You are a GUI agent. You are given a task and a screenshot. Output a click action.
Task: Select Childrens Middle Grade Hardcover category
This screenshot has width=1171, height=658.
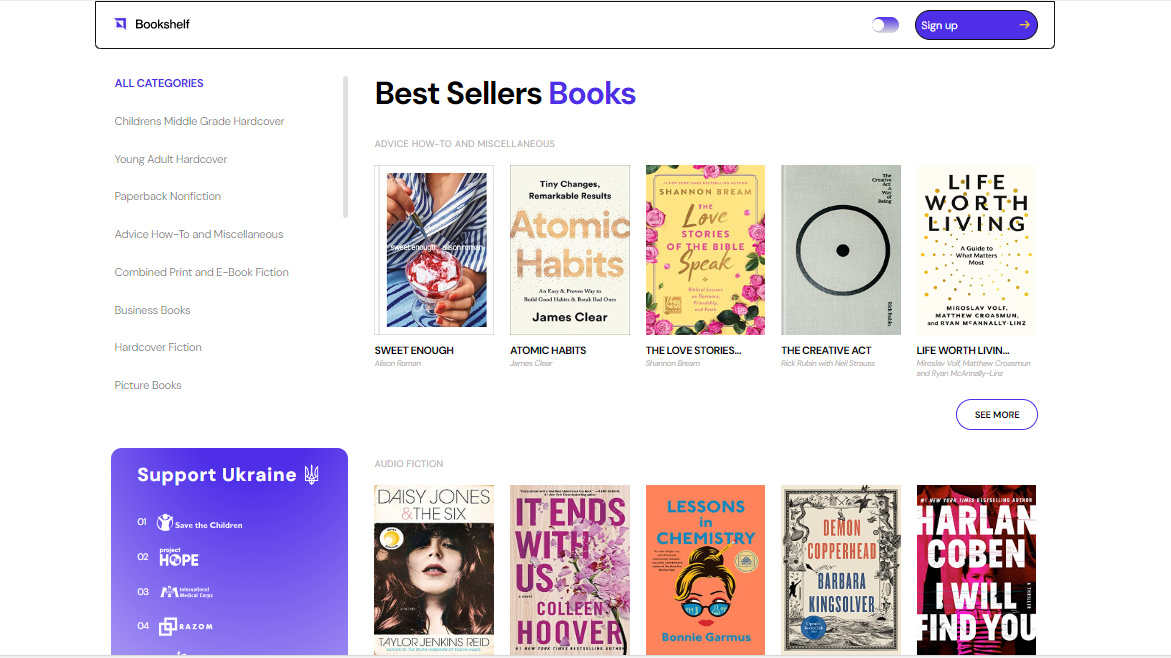coord(199,121)
